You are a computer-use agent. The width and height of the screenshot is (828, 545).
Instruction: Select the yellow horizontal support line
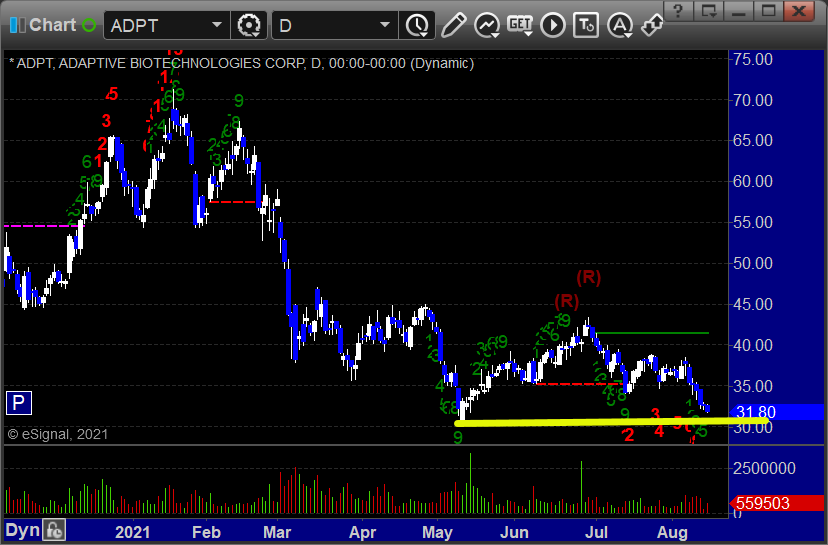(611, 422)
